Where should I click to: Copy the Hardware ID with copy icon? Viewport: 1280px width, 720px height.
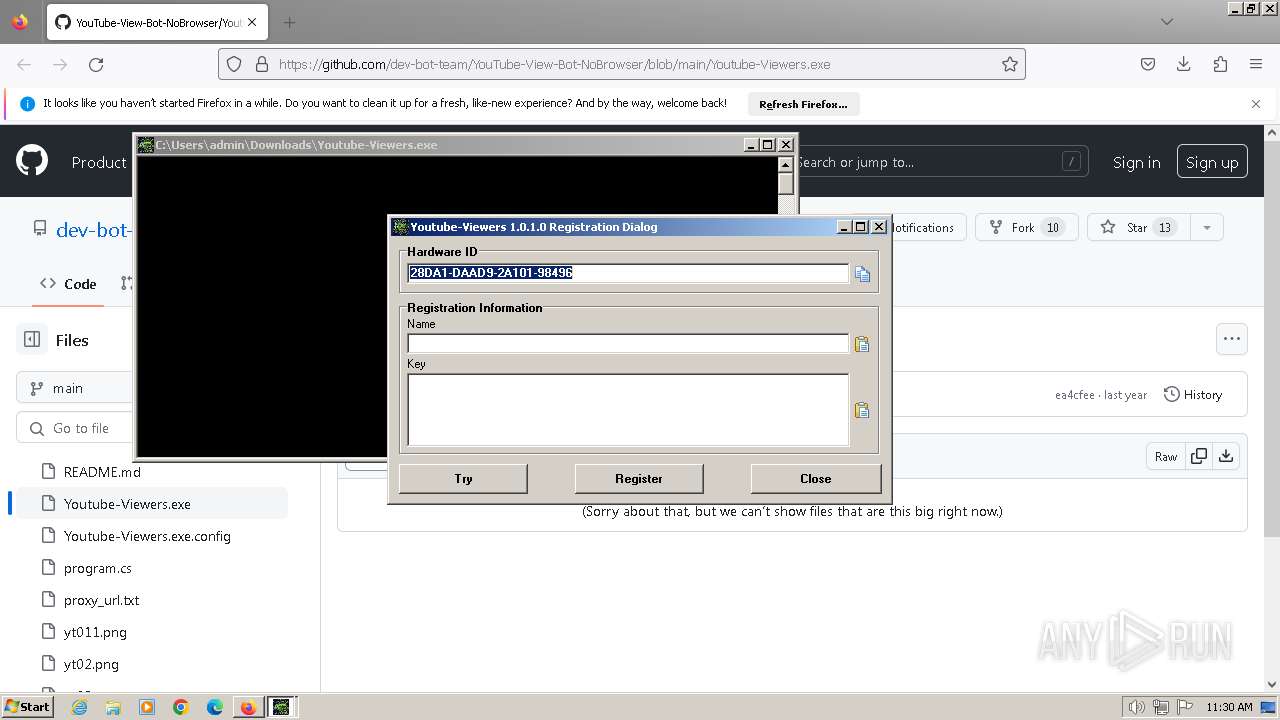coord(862,274)
